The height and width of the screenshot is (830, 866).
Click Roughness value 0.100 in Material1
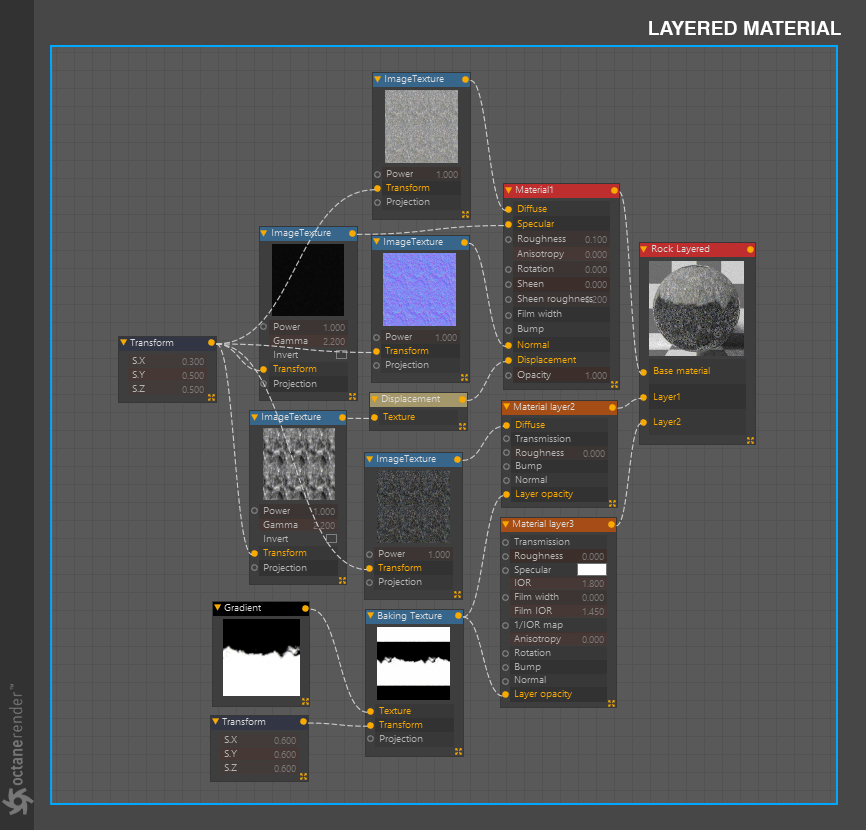click(595, 240)
